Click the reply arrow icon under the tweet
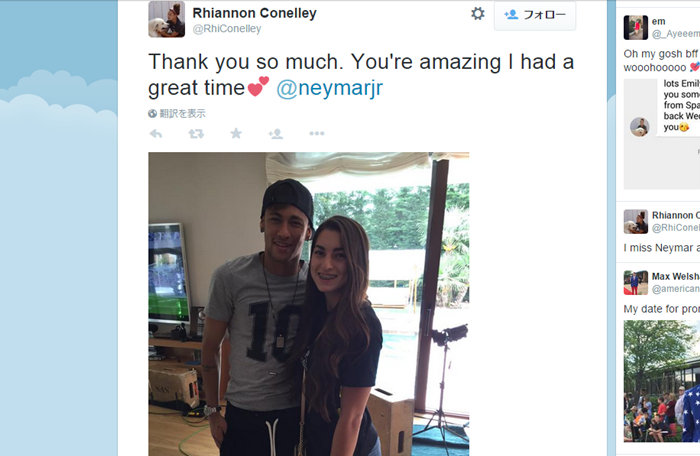The height and width of the screenshot is (456, 700). 156,133
